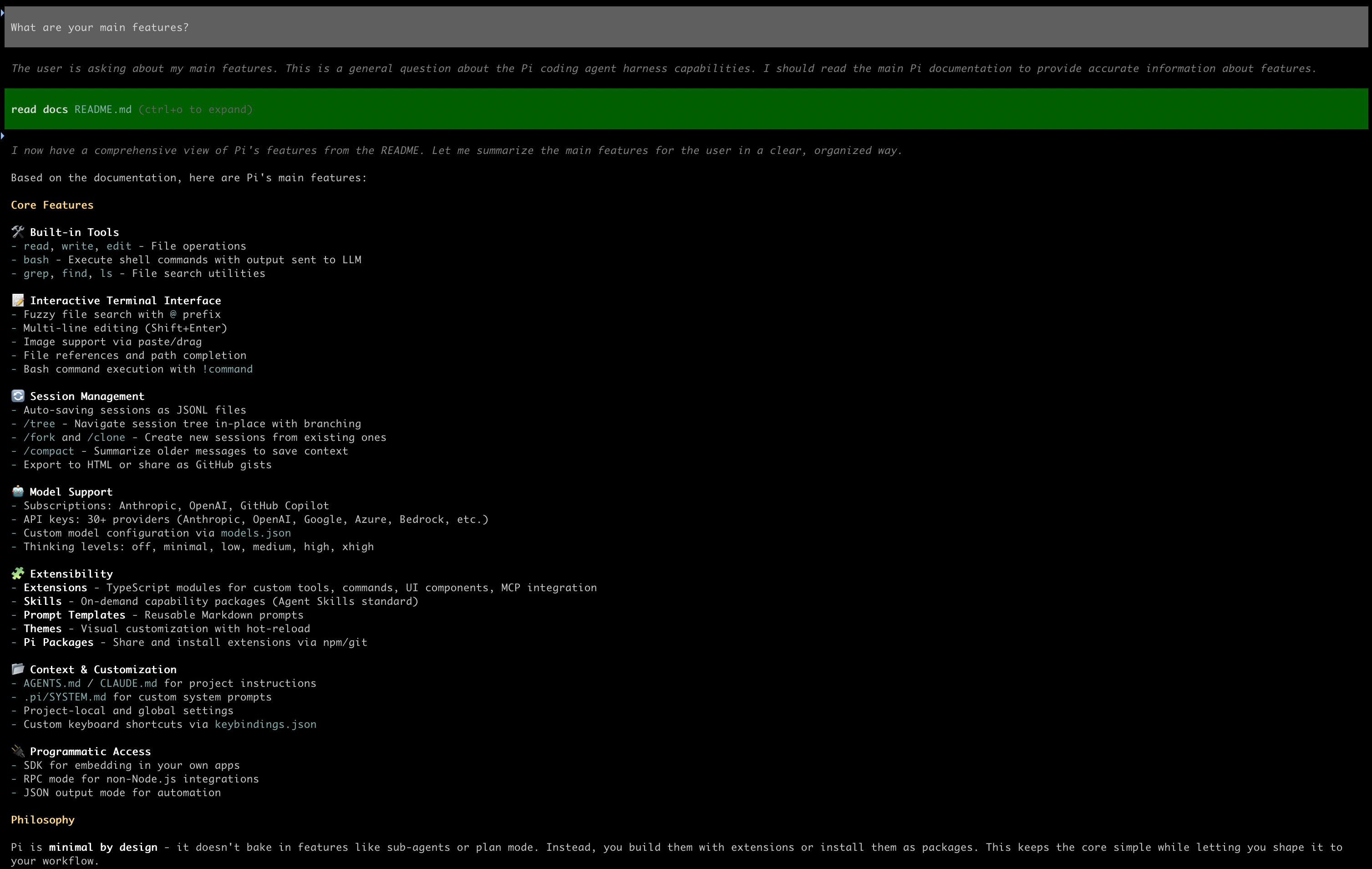1372x869 pixels.
Task: Click the refresh-arrows icon beside Session Management
Action: (x=18, y=396)
